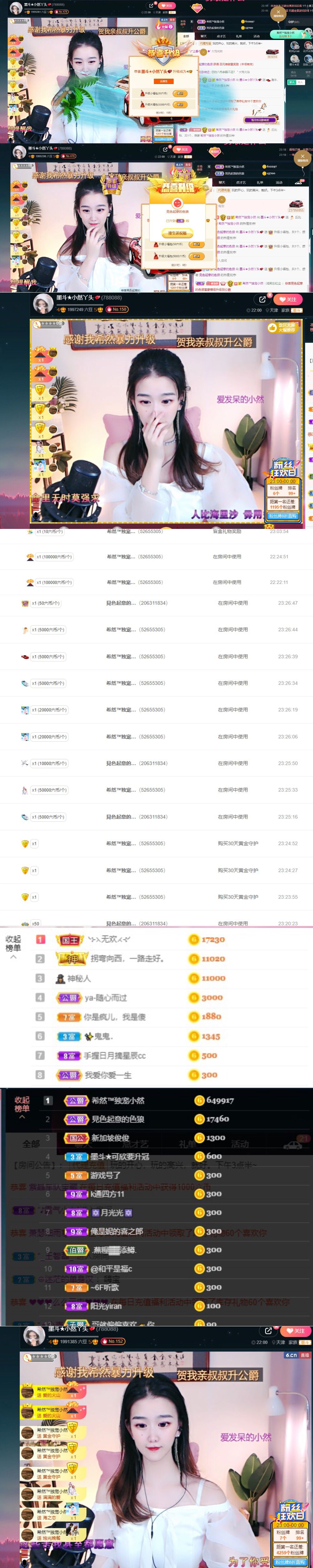Viewport: 313px width, 1568px height.
Task: Switch to dimmed 全部 tab behind dark ranking
Action: coord(31,1144)
